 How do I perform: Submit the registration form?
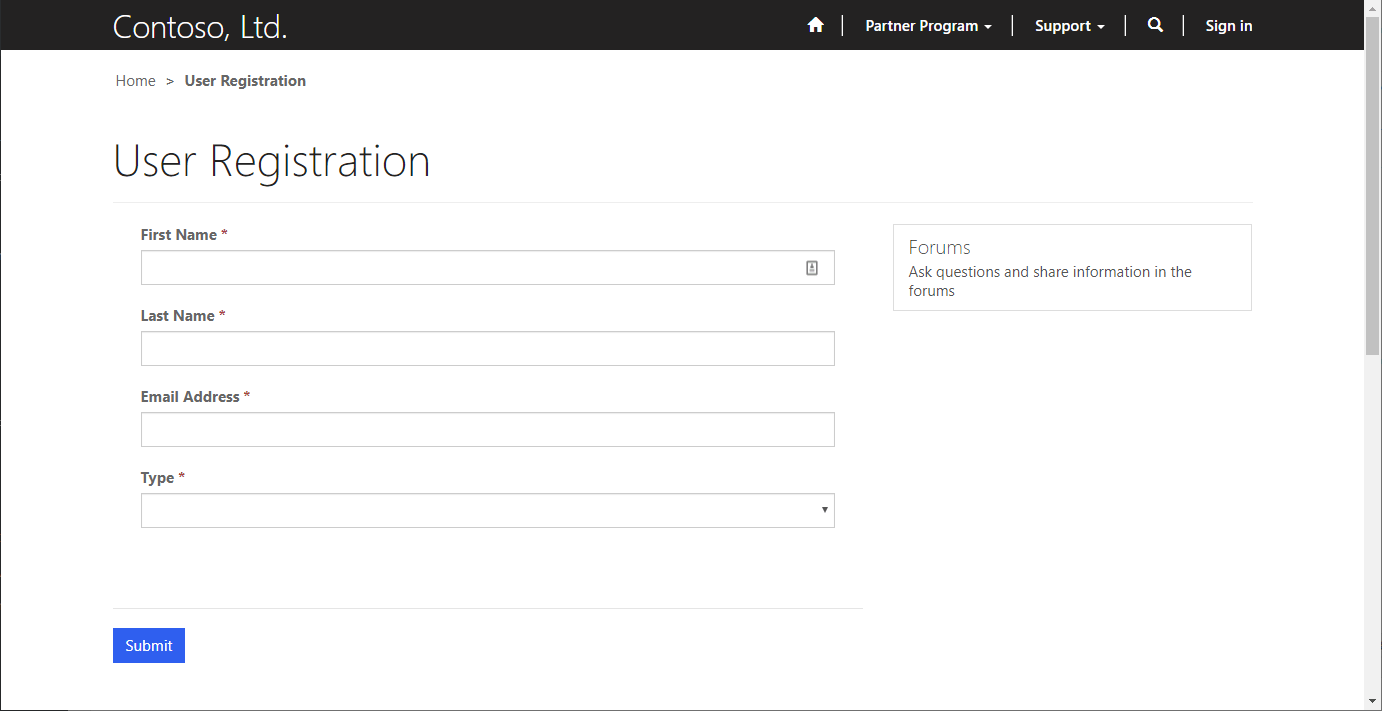point(149,646)
